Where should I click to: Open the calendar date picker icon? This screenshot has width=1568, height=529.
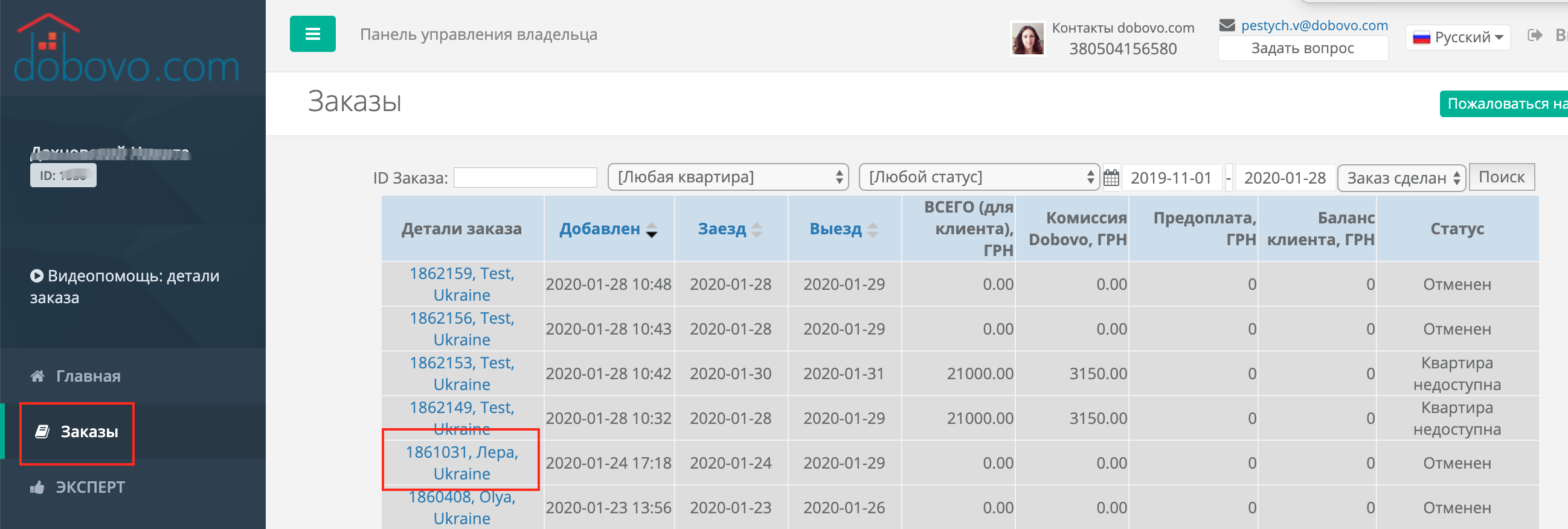(1111, 178)
